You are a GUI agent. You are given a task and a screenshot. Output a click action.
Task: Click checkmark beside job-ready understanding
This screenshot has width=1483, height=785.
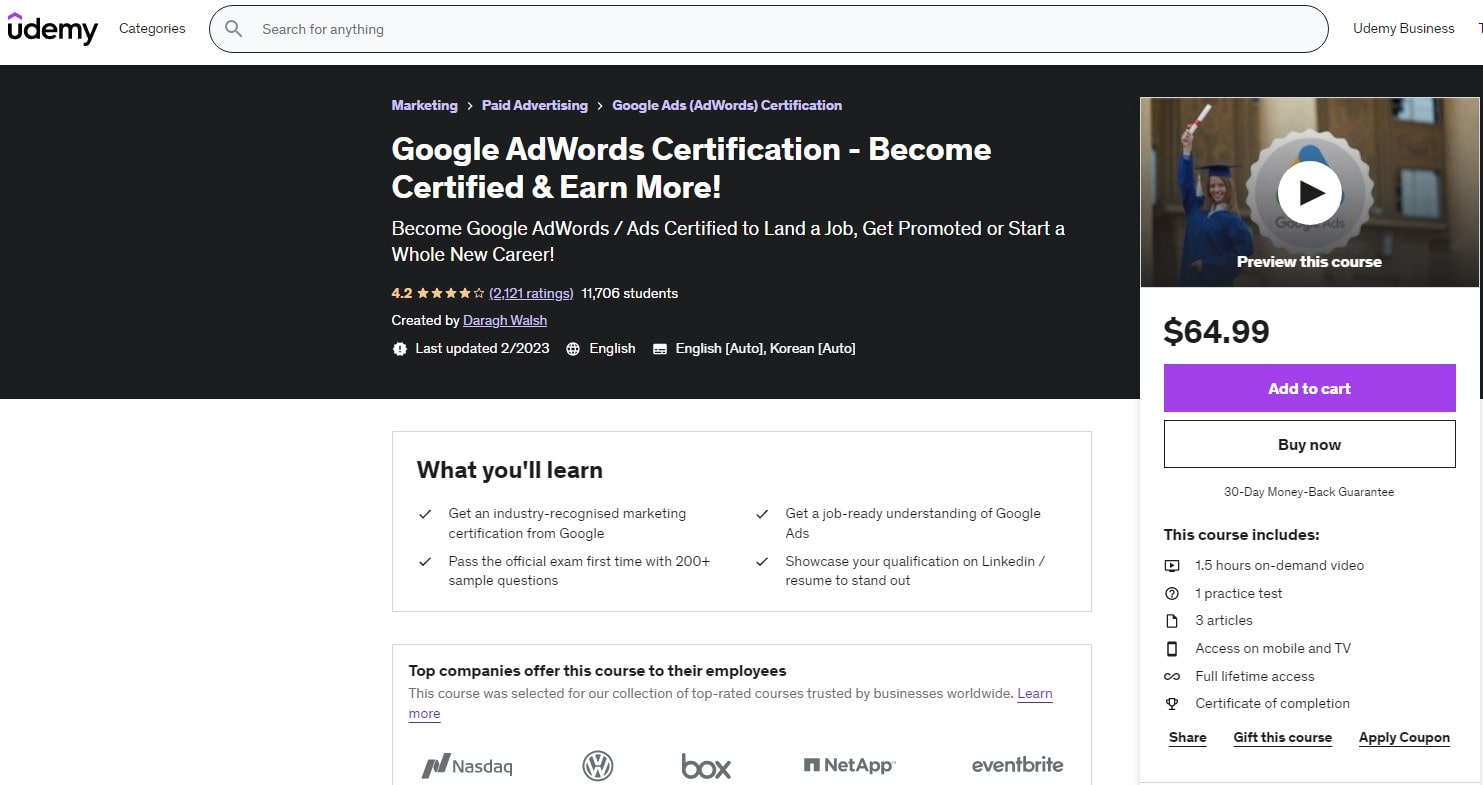click(762, 514)
